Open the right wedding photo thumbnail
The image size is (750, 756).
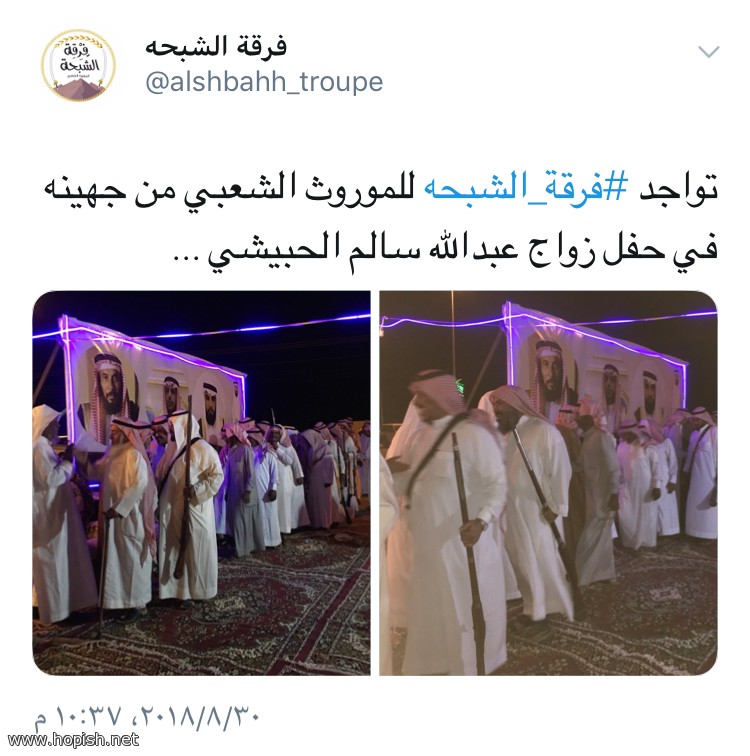click(x=548, y=483)
